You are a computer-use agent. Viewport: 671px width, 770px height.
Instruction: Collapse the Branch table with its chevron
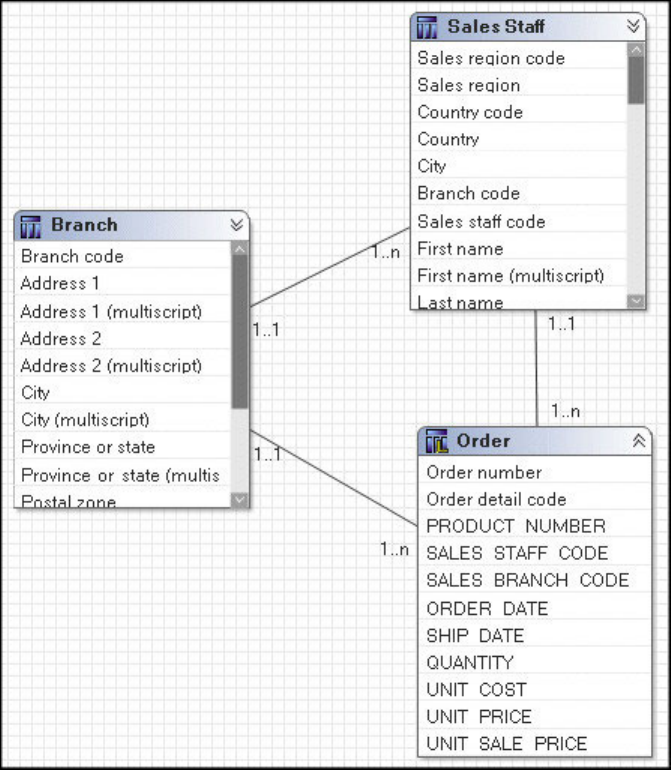tap(236, 226)
